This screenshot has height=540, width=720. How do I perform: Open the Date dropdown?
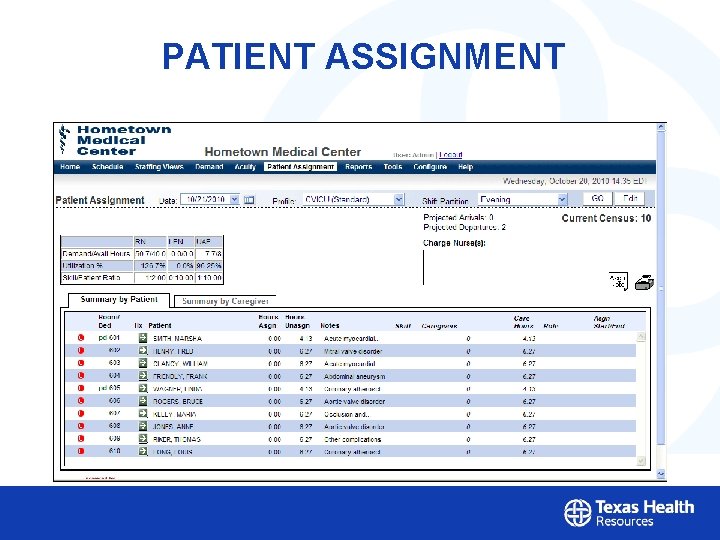(x=234, y=199)
